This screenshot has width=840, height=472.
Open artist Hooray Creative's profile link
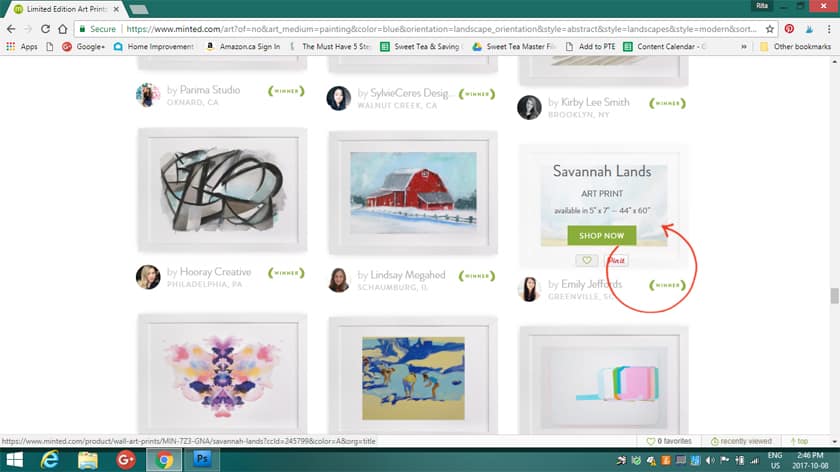click(215, 272)
